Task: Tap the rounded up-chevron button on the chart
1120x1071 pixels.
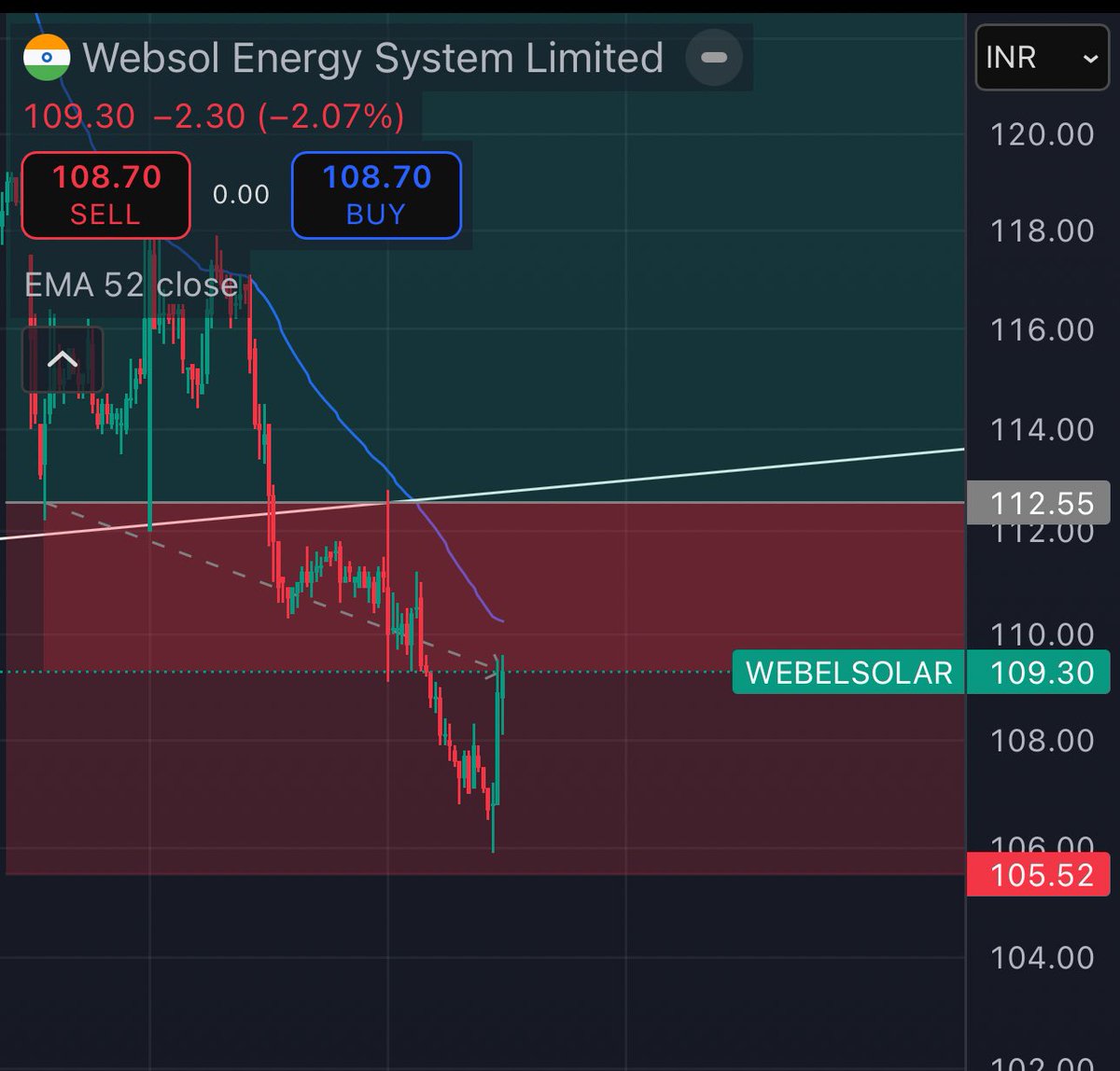Action: click(x=63, y=360)
